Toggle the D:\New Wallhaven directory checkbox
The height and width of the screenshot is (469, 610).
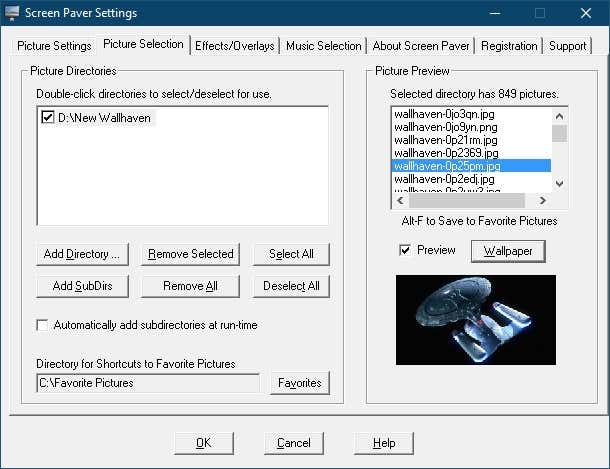(47, 118)
